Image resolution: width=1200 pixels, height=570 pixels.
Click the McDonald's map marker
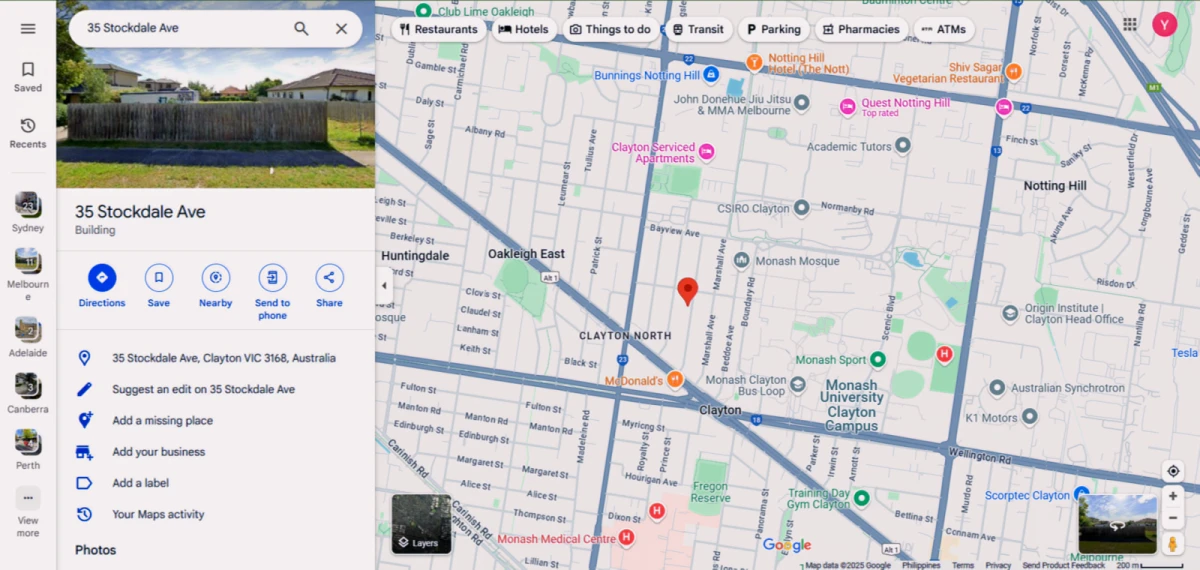click(x=676, y=379)
